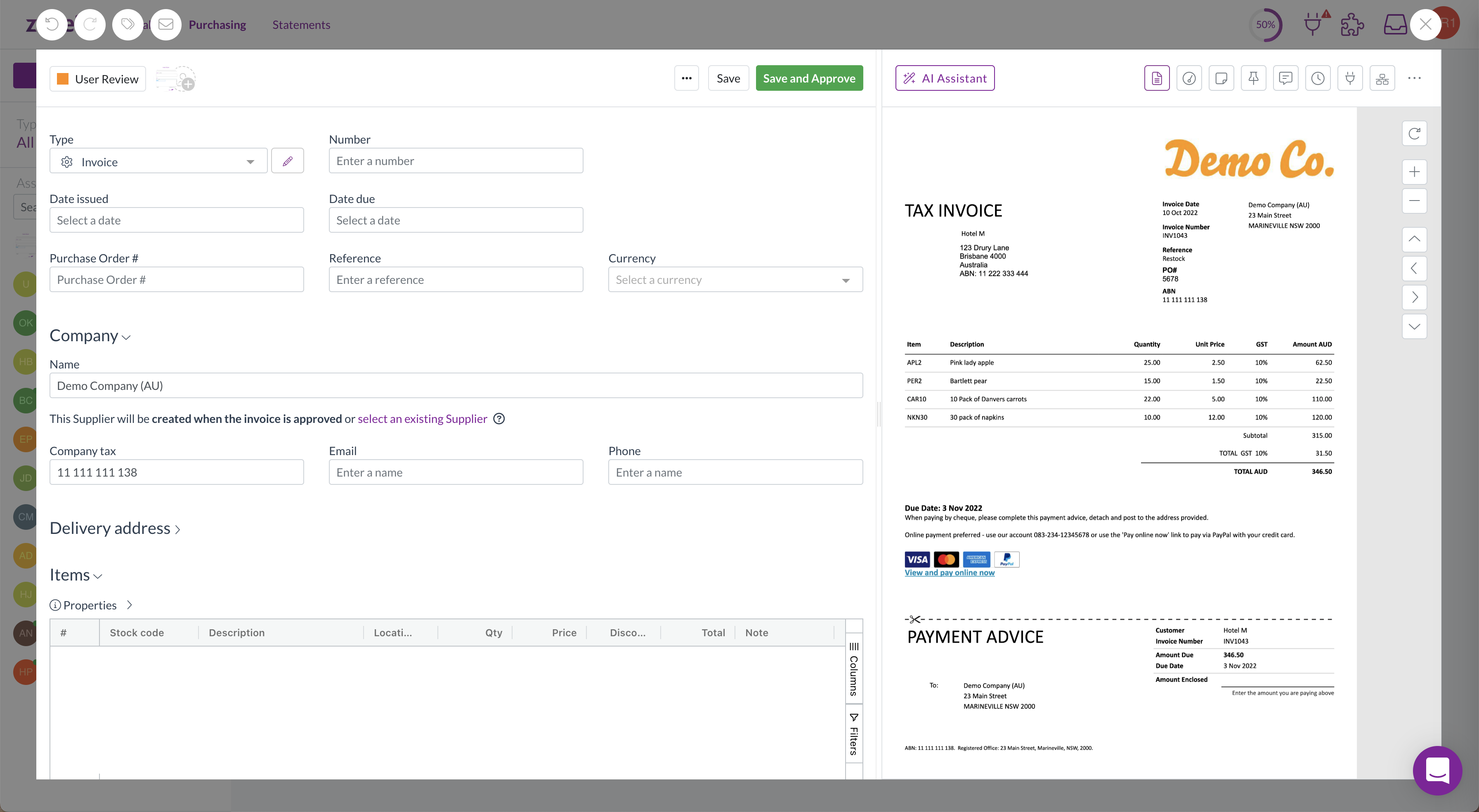Image resolution: width=1479 pixels, height=812 pixels.
Task: Click the Company Name field
Action: pos(456,386)
